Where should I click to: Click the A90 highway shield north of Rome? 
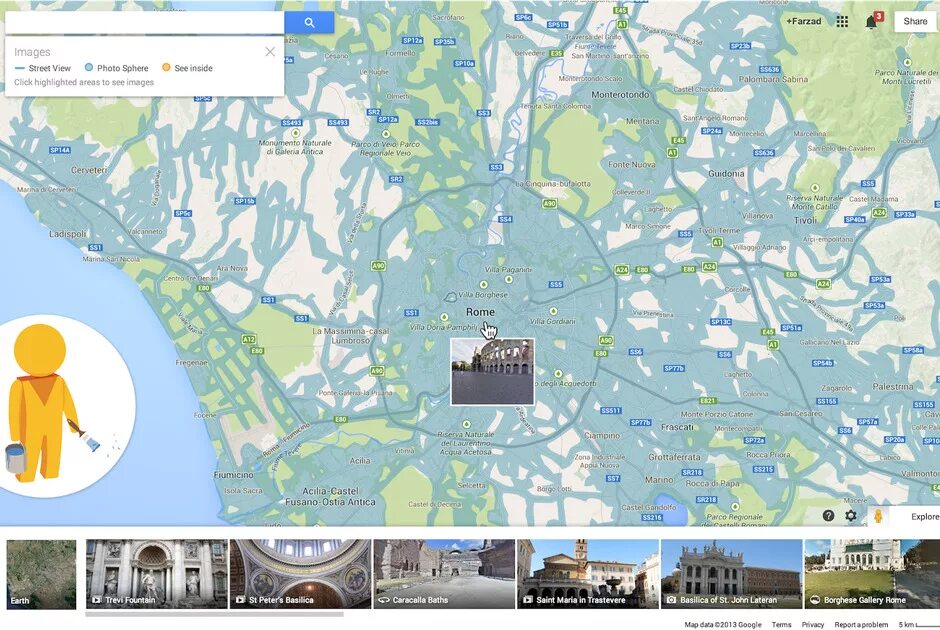549,204
